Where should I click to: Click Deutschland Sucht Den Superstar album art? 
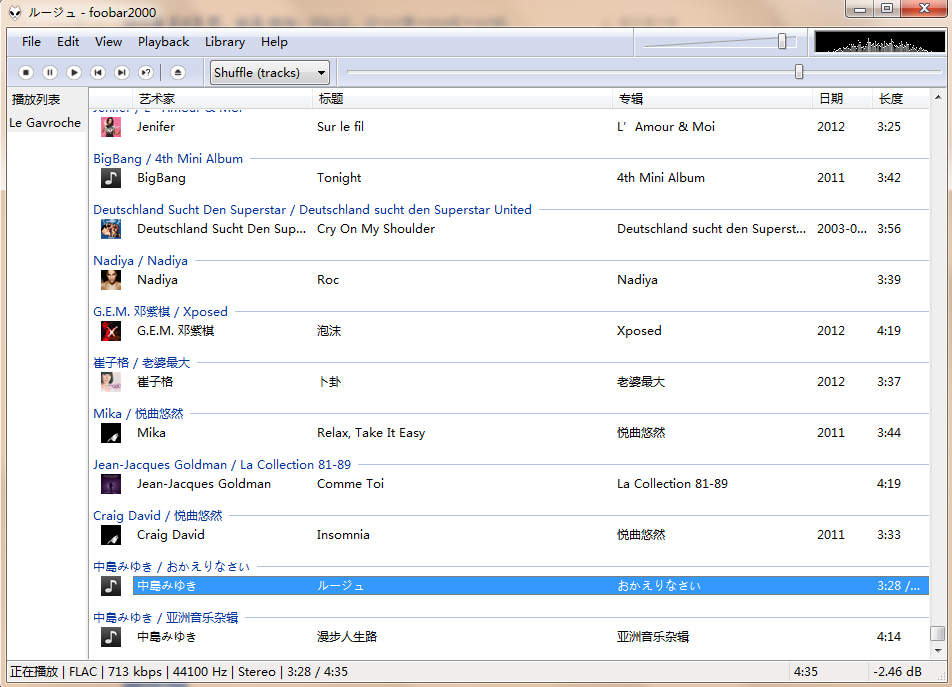tap(110, 229)
